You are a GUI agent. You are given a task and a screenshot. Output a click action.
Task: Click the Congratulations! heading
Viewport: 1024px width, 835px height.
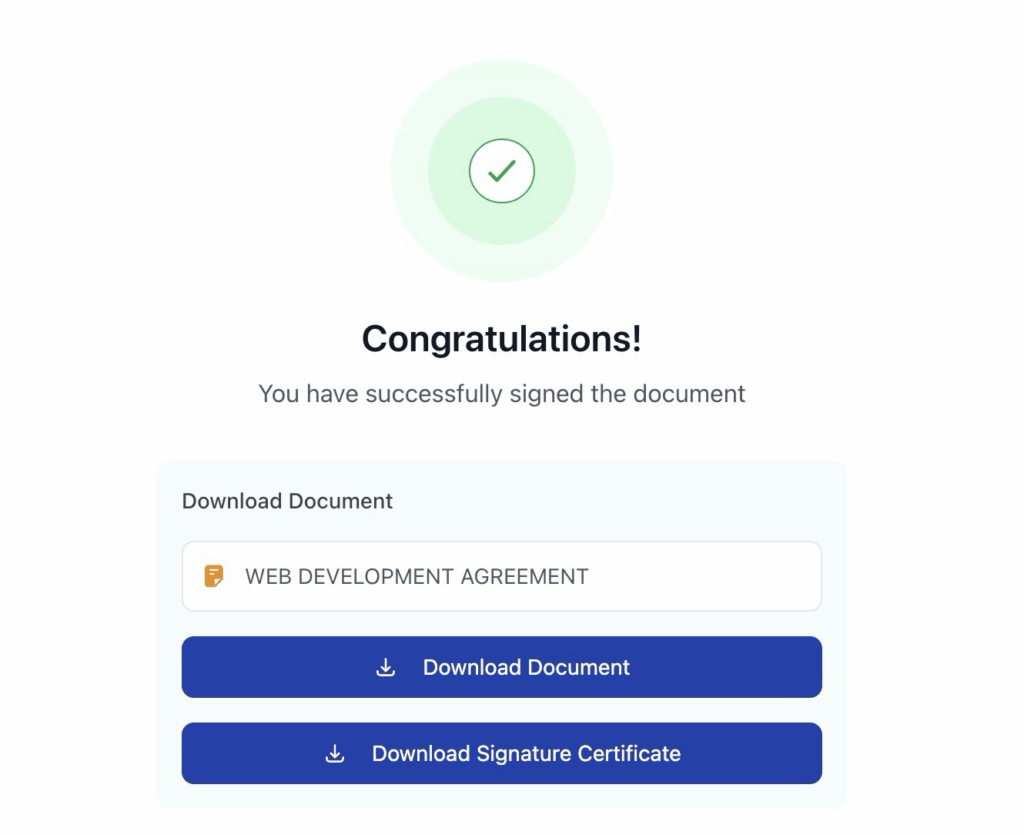click(x=502, y=339)
